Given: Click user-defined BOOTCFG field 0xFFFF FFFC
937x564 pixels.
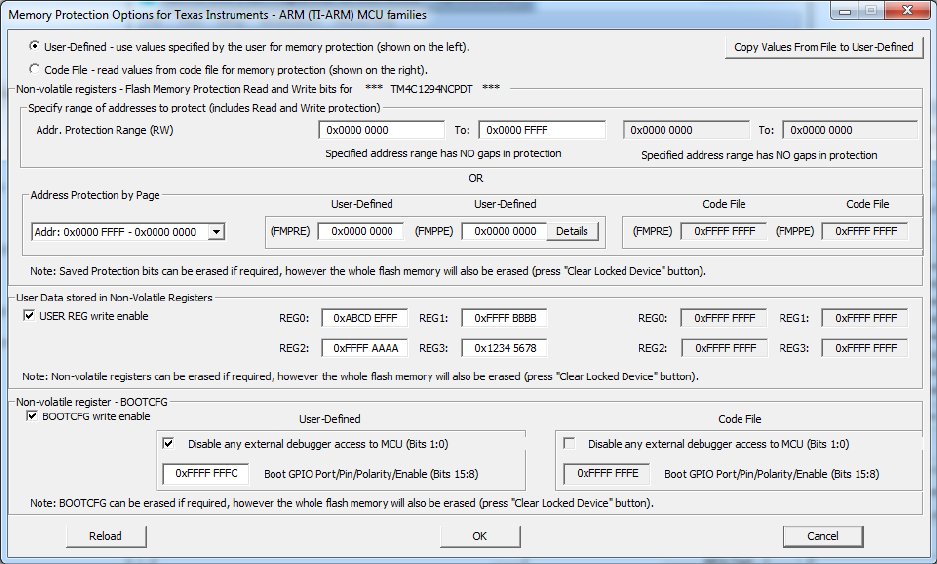Looking at the screenshot, I should [206, 474].
